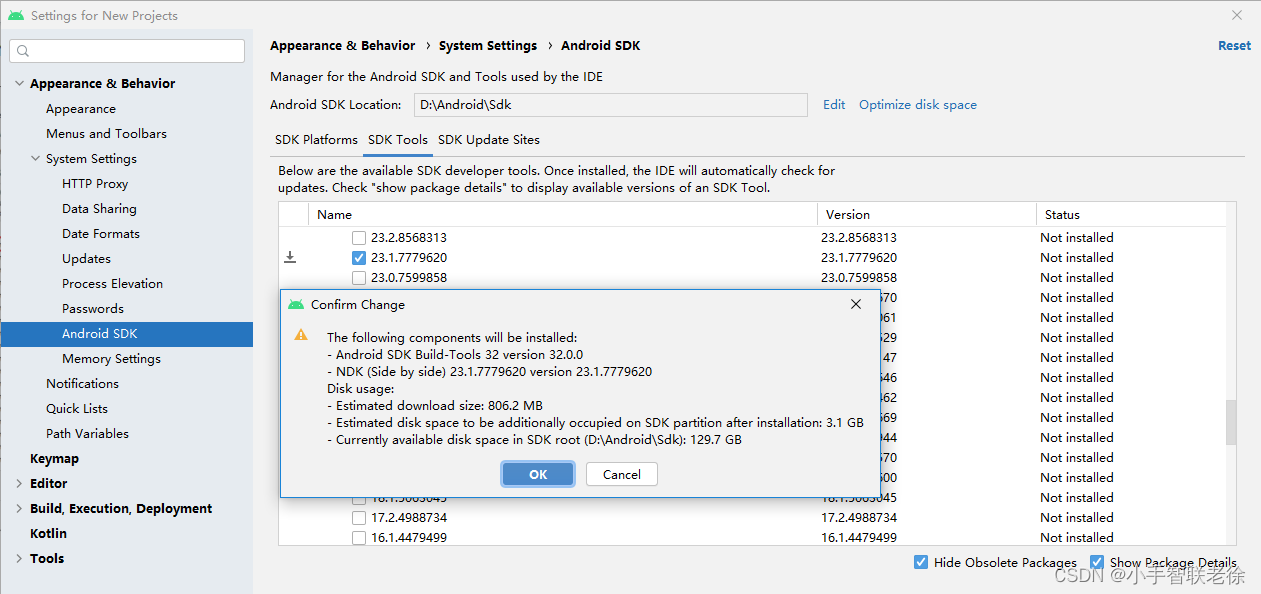
Task: Click version cell 17.2.4988734
Action: point(859,518)
